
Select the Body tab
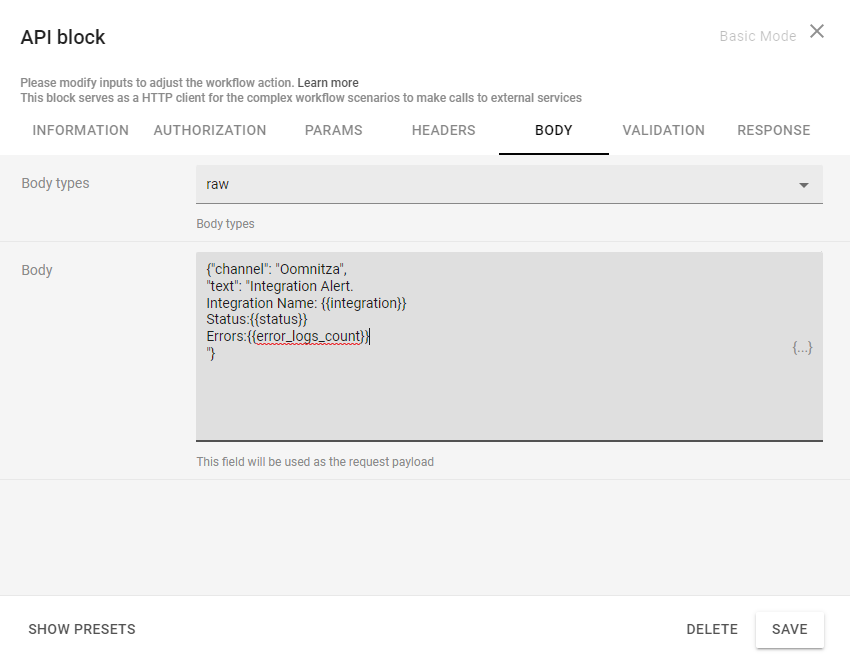554,130
